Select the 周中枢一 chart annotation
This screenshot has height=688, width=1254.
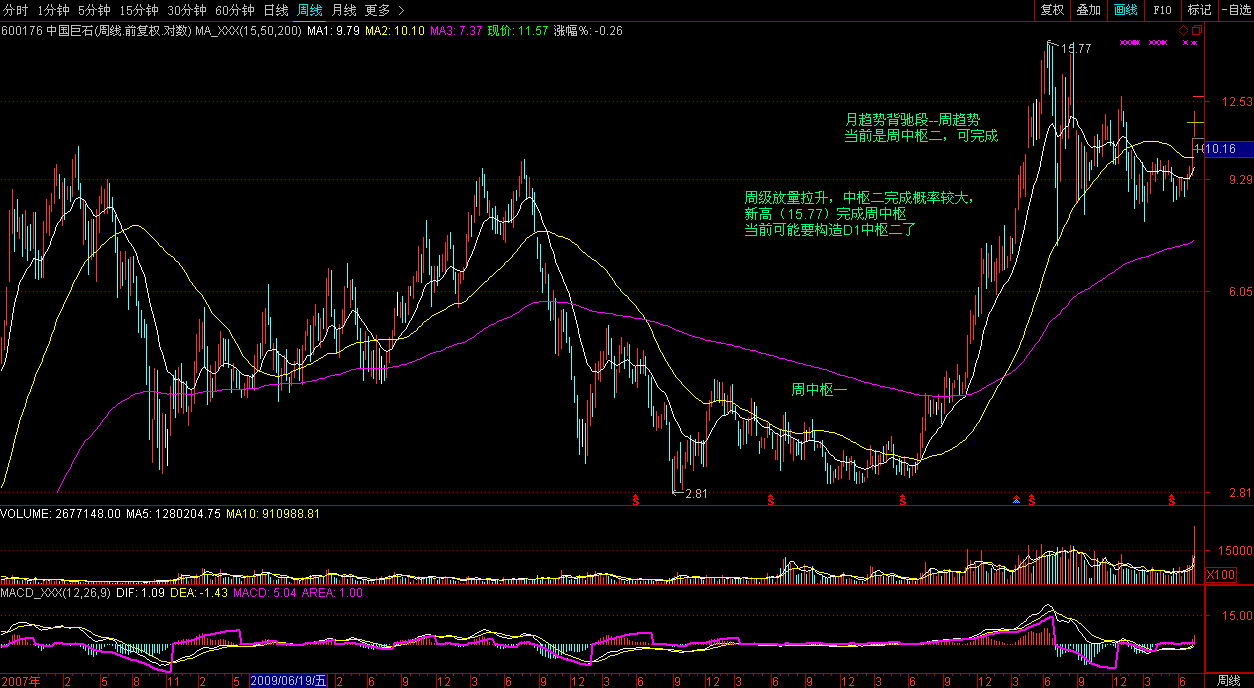pos(819,389)
